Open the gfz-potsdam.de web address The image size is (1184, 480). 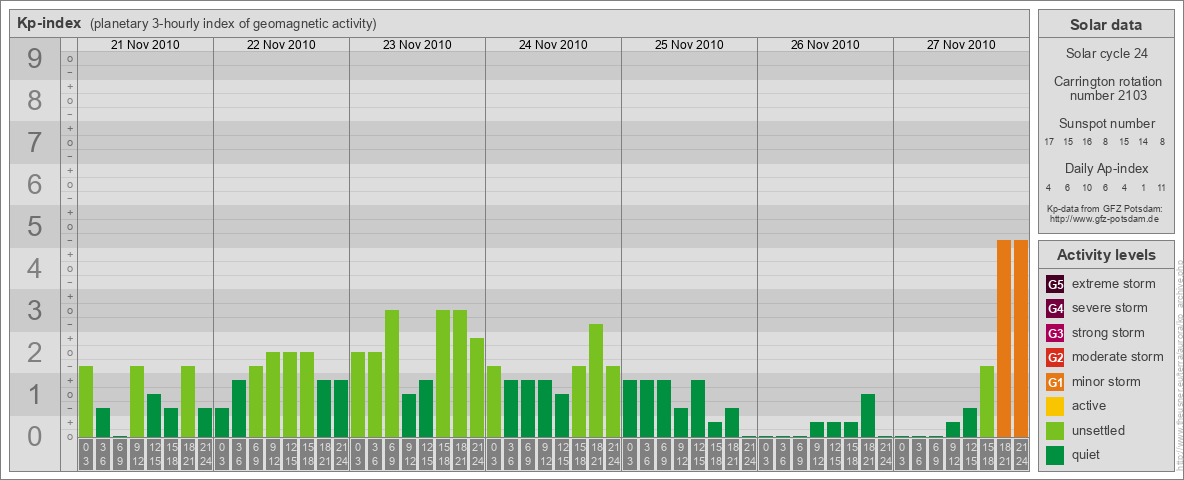tap(1105, 219)
